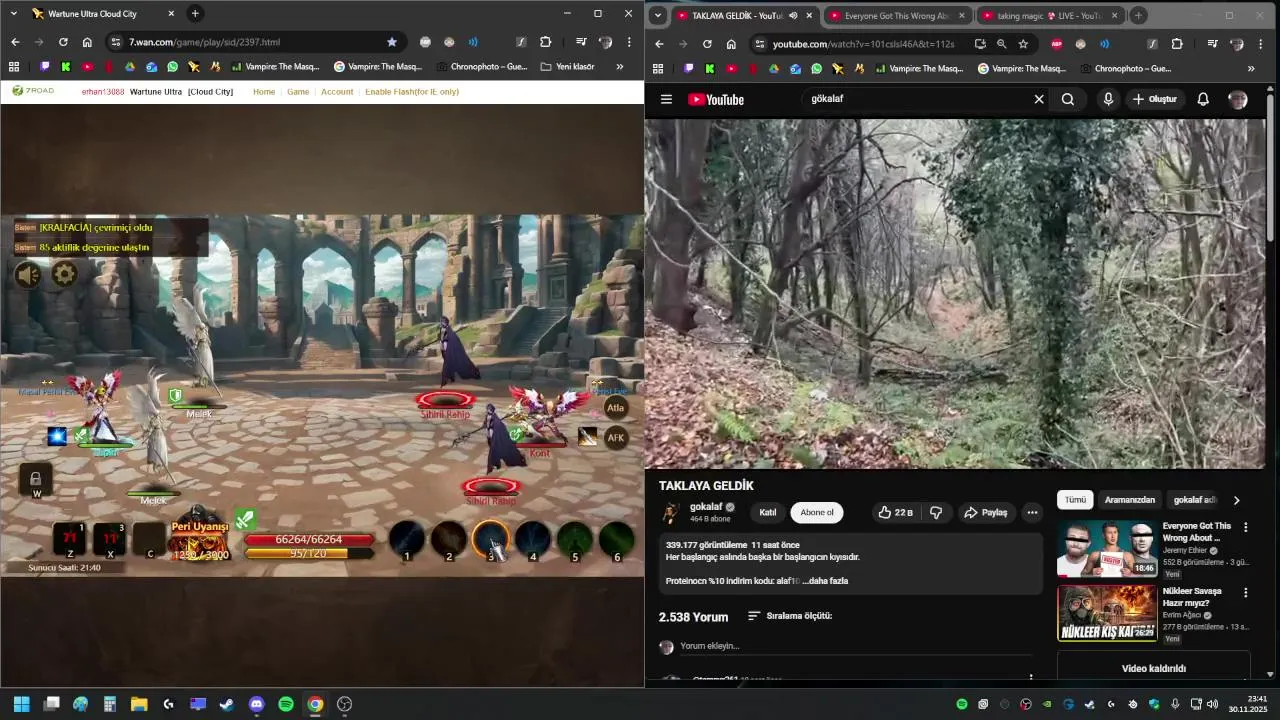Clear the YouTube search text
This screenshot has width=1280, height=720.
coord(1039,99)
